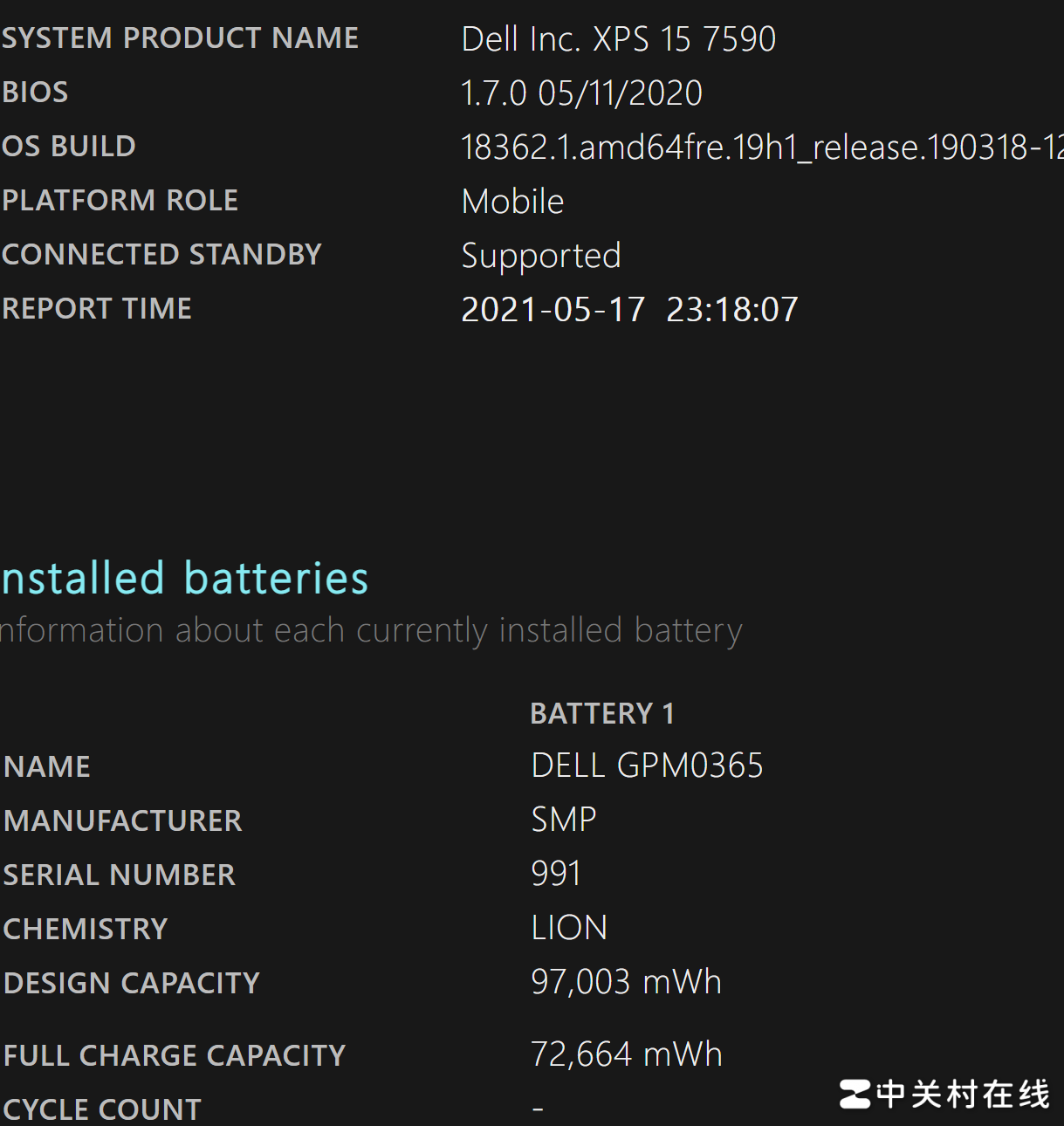
Task: Select the CYCLE COUNT label
Action: click(x=101, y=1107)
